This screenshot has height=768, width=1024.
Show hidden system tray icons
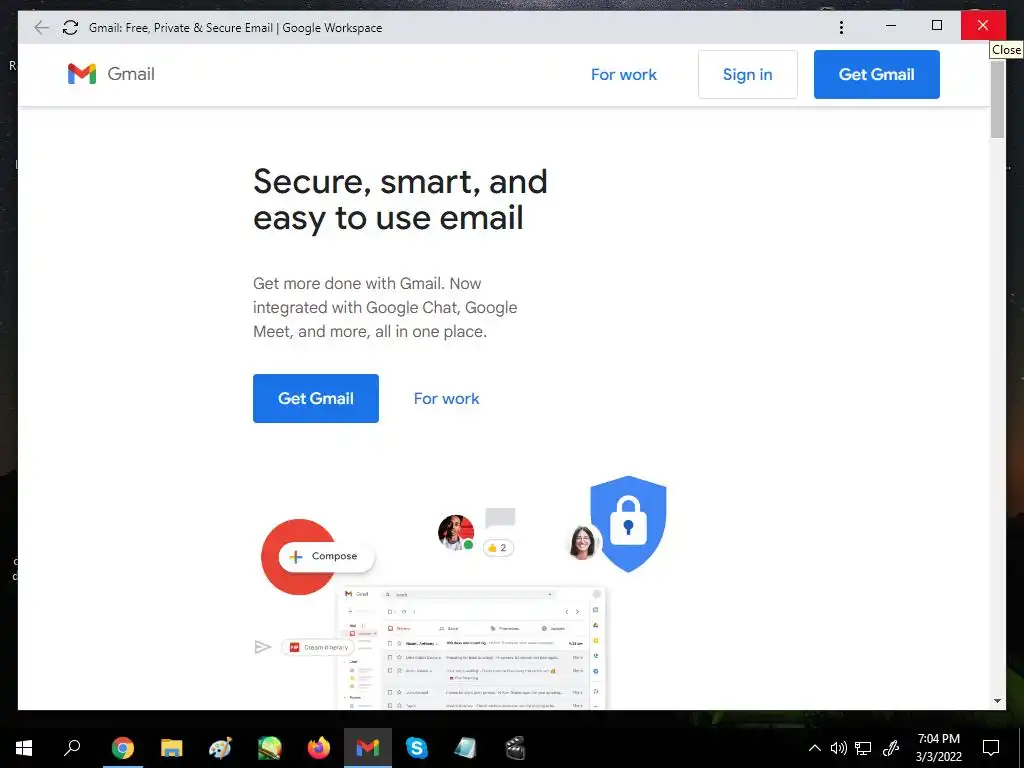(814, 748)
